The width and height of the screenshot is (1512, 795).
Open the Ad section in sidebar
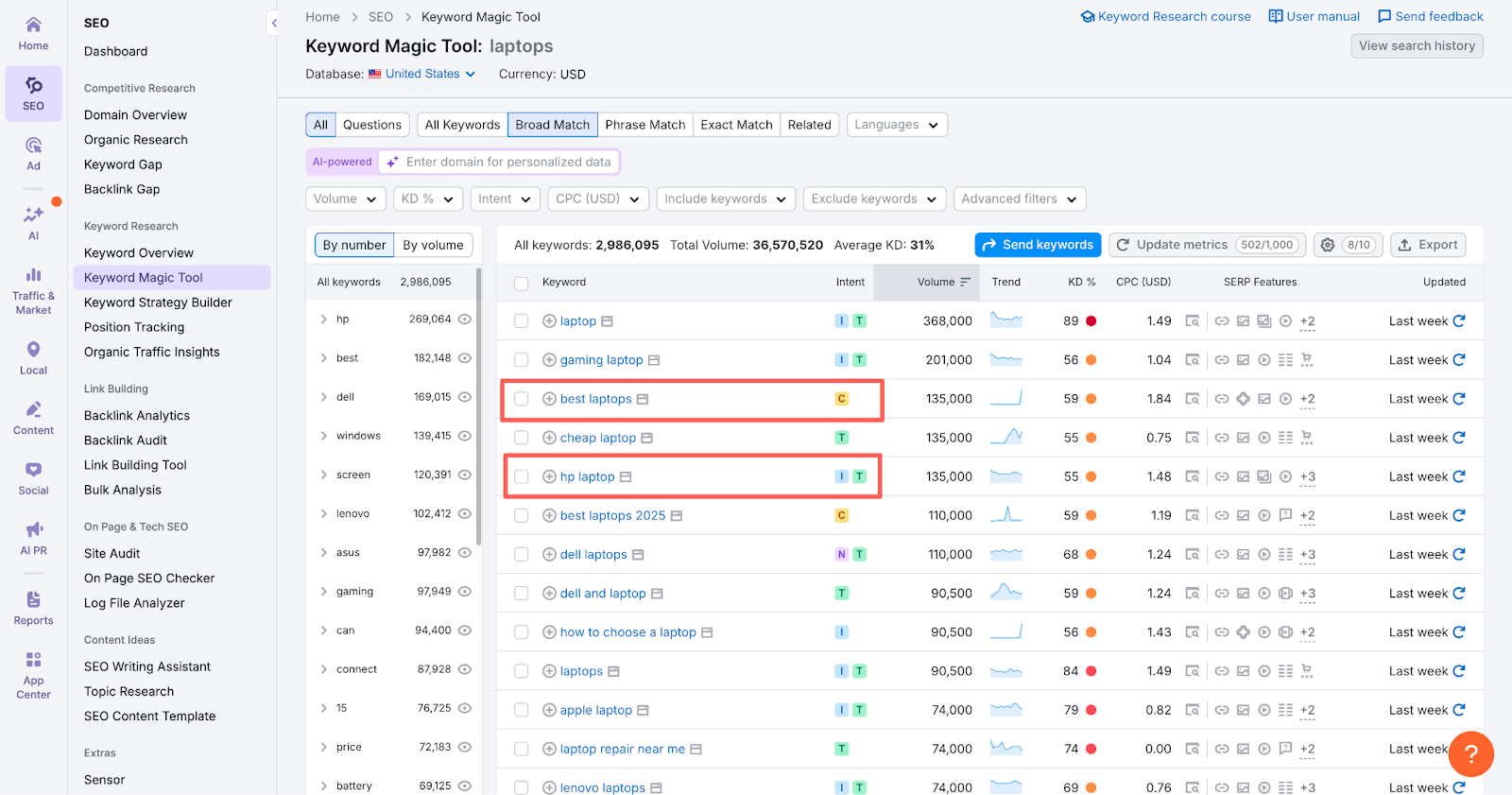click(x=33, y=153)
